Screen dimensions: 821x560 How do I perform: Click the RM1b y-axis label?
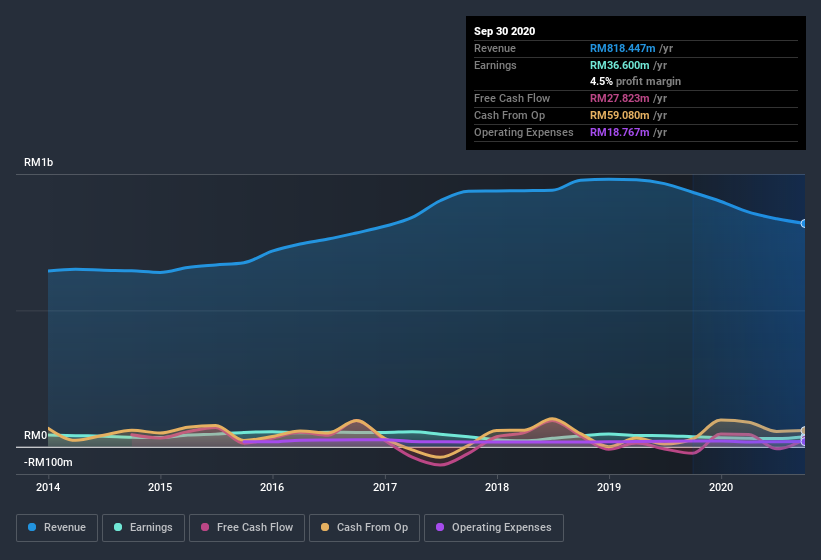38,162
